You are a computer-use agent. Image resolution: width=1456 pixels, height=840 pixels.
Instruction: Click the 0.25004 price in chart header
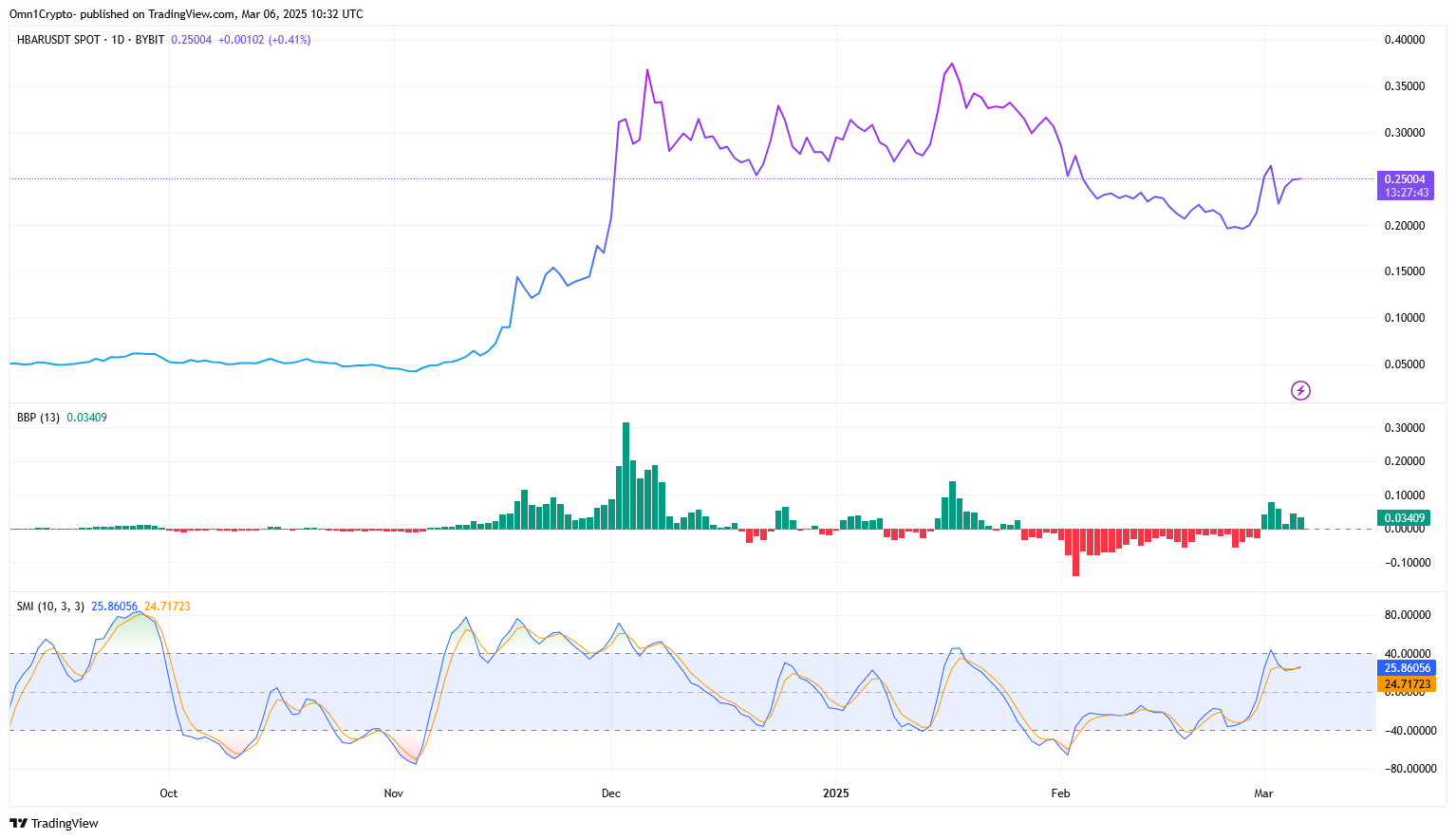pos(191,40)
